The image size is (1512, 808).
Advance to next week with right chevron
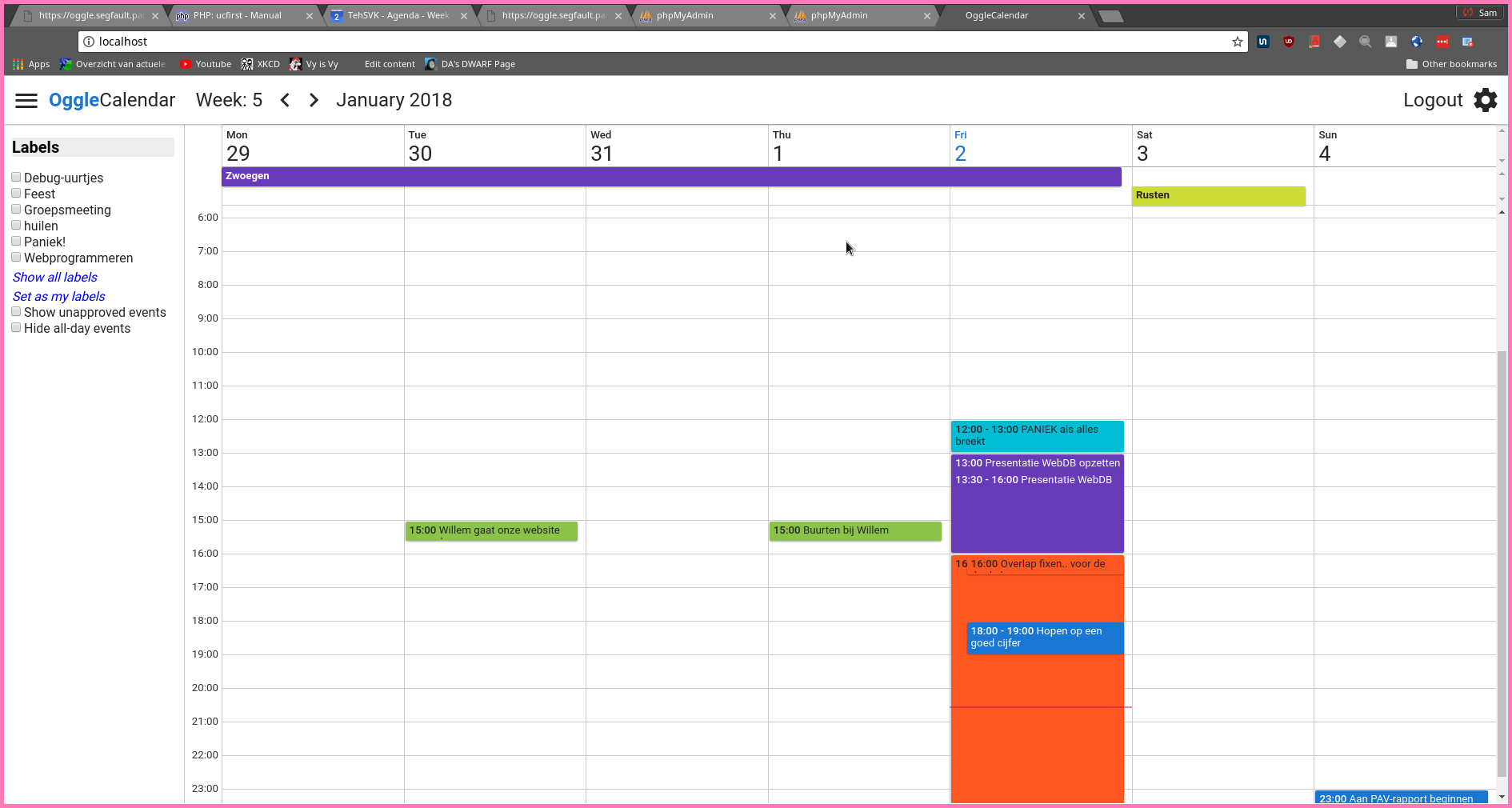pos(314,100)
